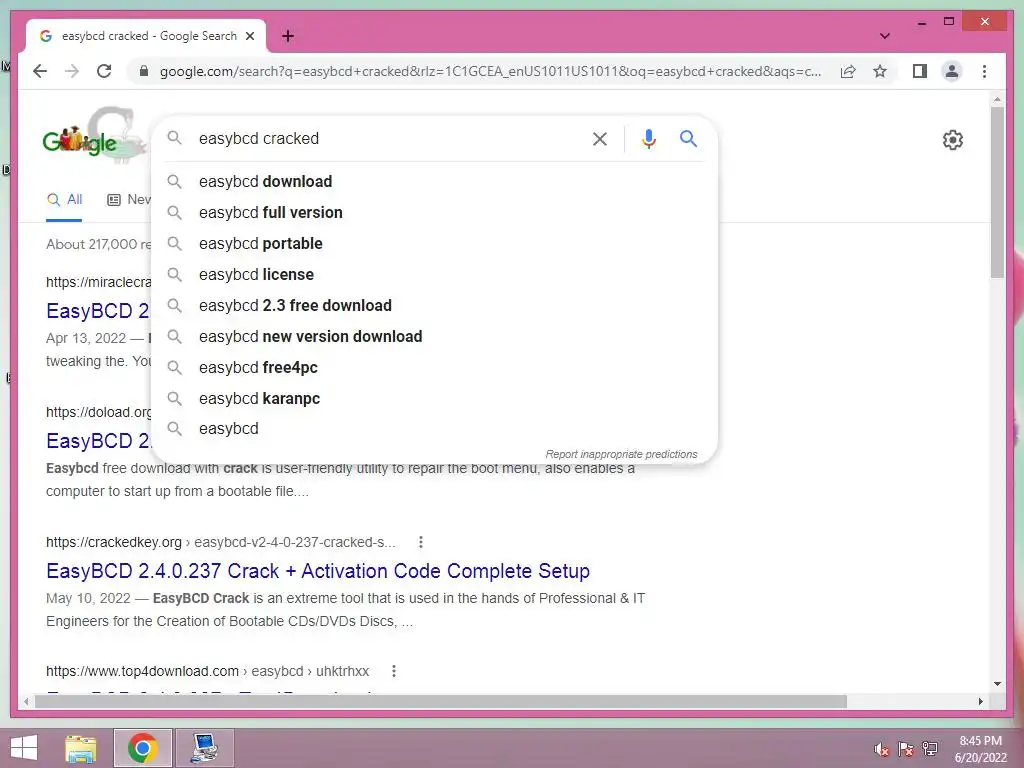Click the horizontal scrollbar thumb
The image size is (1024, 768).
441,701
